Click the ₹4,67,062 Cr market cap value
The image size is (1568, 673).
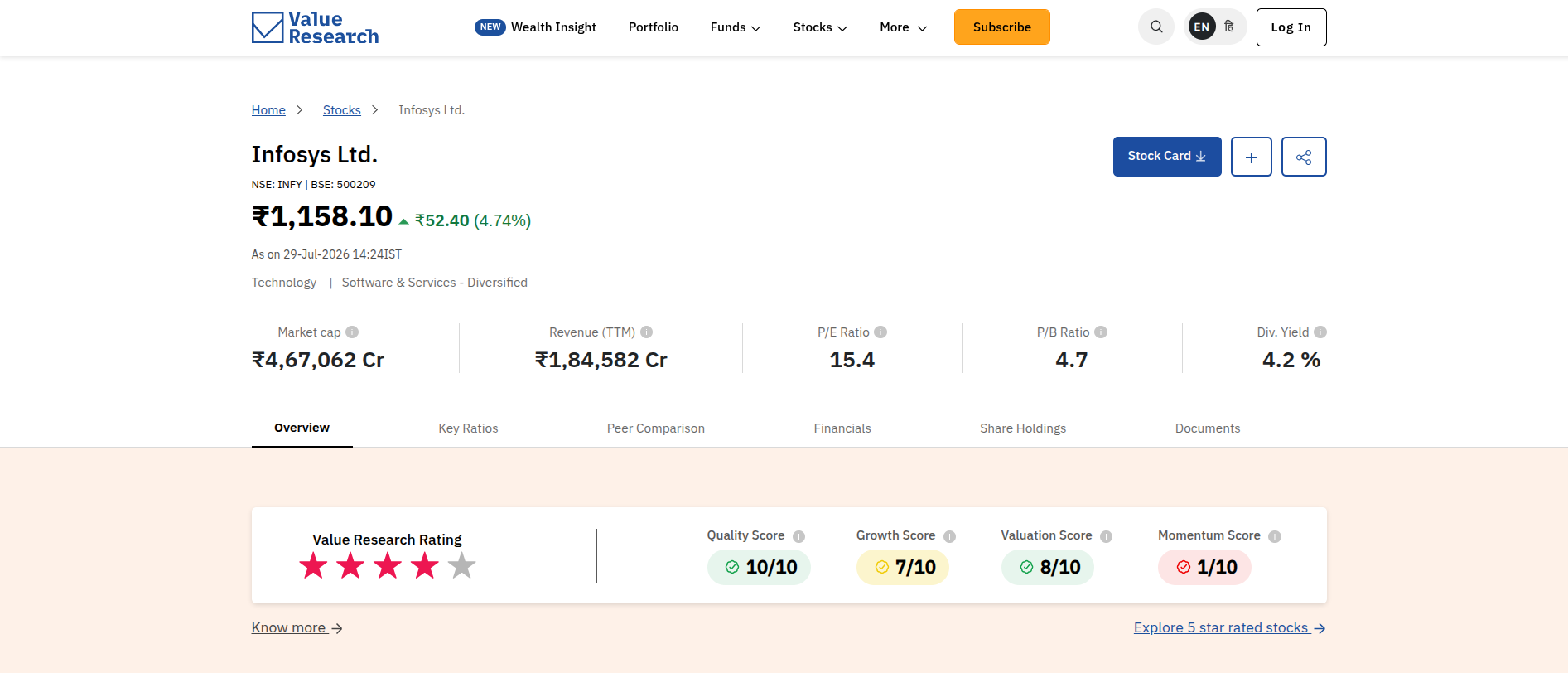318,361
